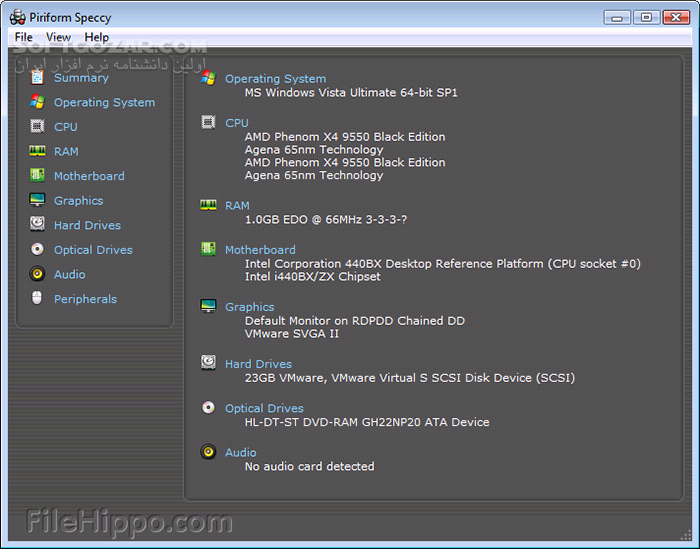Show Hard Drives section from sidebar
This screenshot has height=549, width=700.
point(88,225)
